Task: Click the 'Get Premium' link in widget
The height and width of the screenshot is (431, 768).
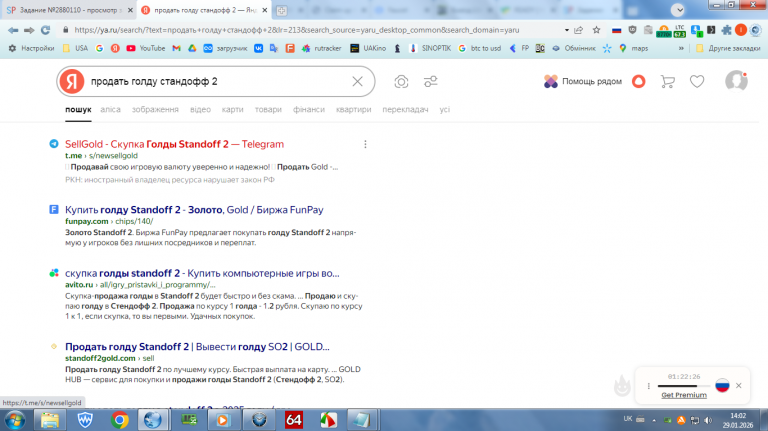Action: pyautogui.click(x=684, y=395)
